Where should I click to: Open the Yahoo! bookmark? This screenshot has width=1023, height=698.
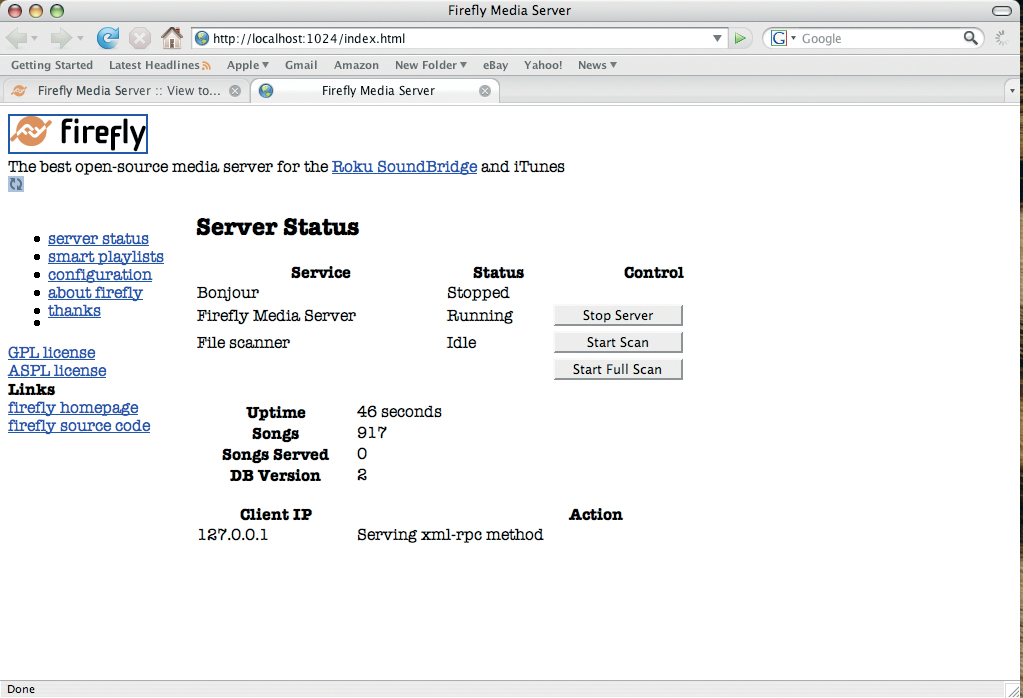[x=543, y=65]
